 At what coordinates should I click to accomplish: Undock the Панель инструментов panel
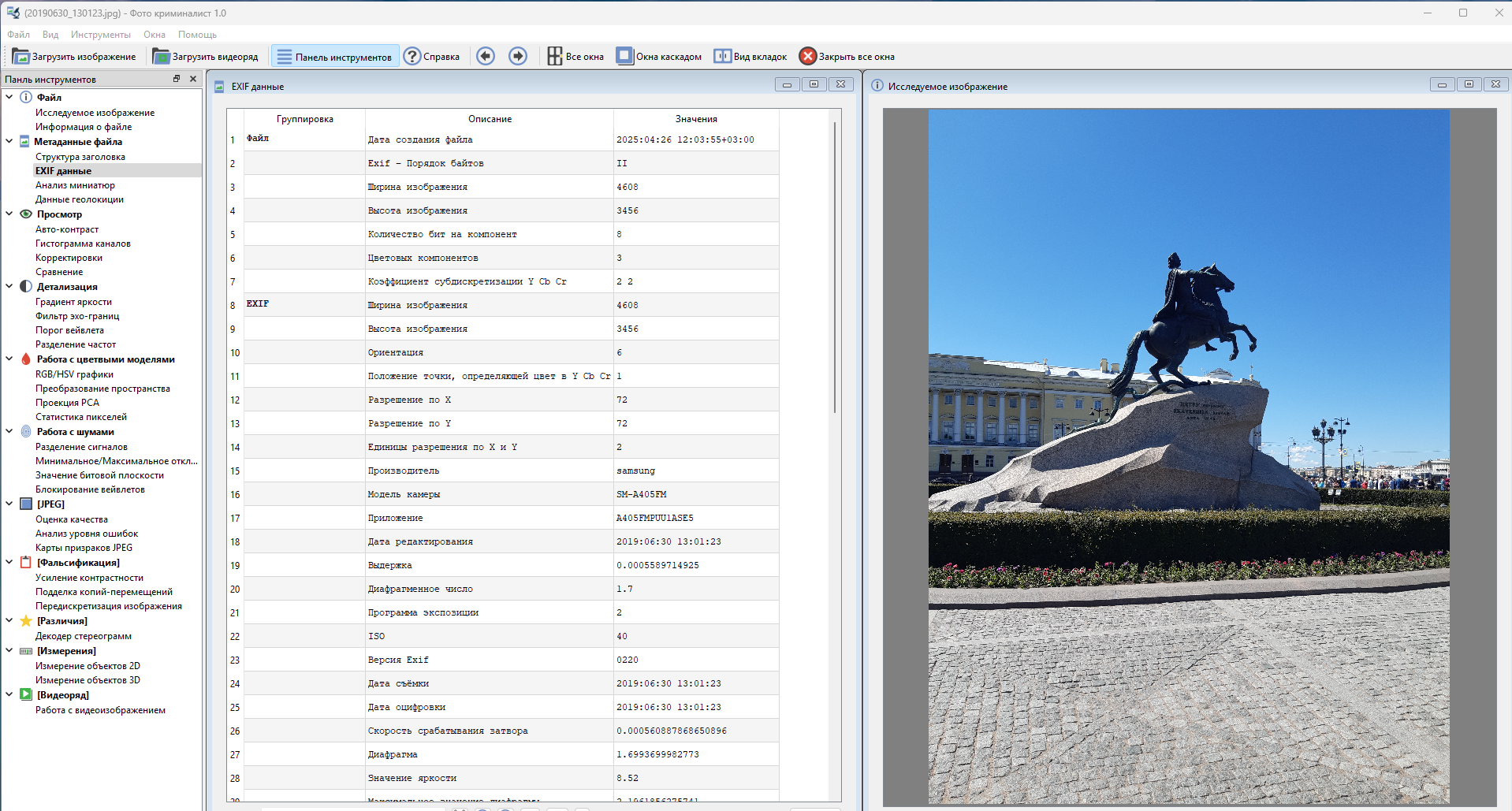click(177, 79)
